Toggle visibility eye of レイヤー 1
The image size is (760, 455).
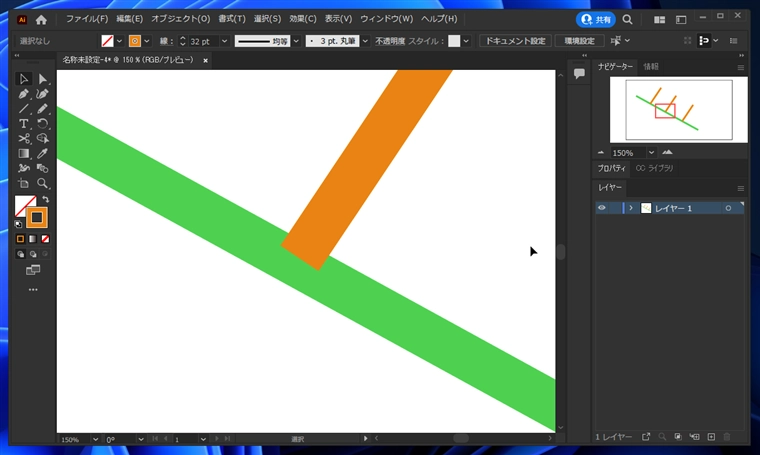(x=602, y=208)
